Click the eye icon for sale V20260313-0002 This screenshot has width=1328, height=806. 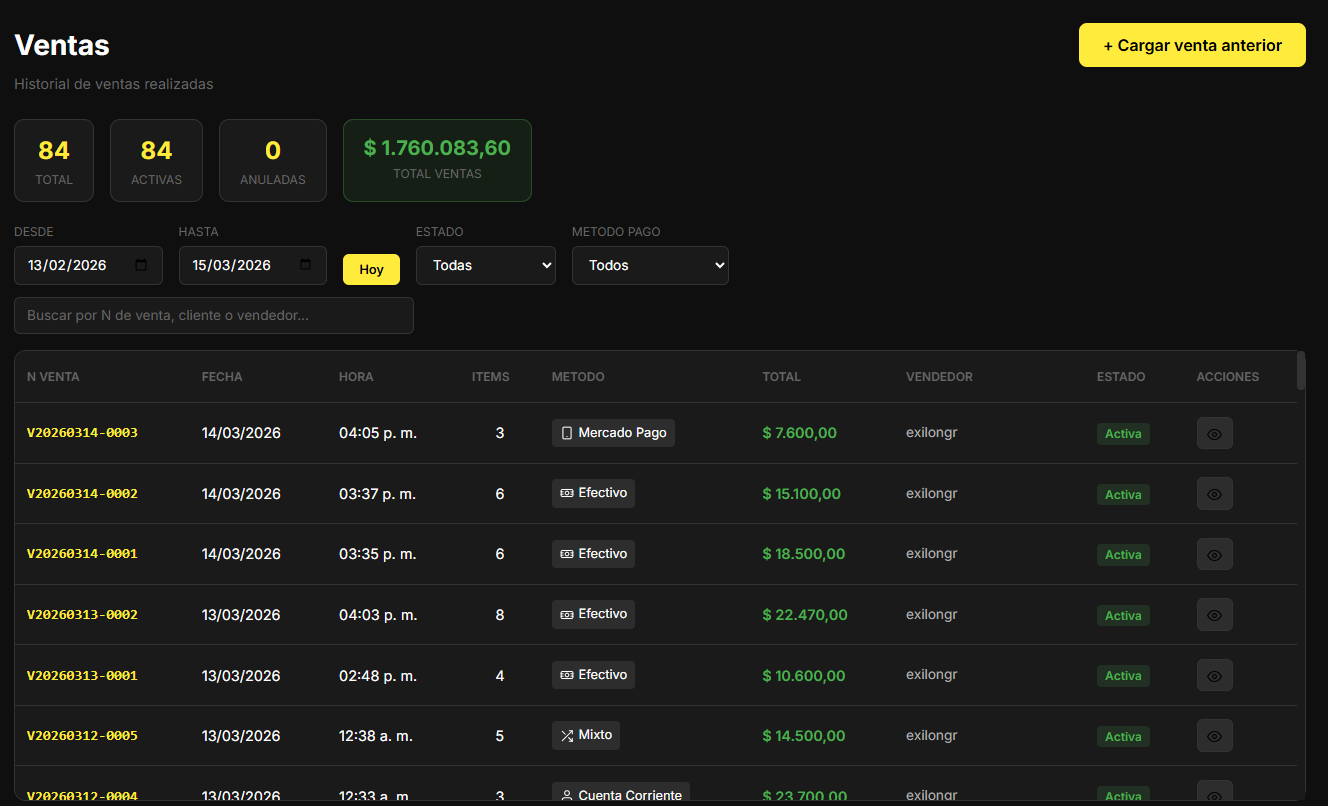coord(1214,614)
